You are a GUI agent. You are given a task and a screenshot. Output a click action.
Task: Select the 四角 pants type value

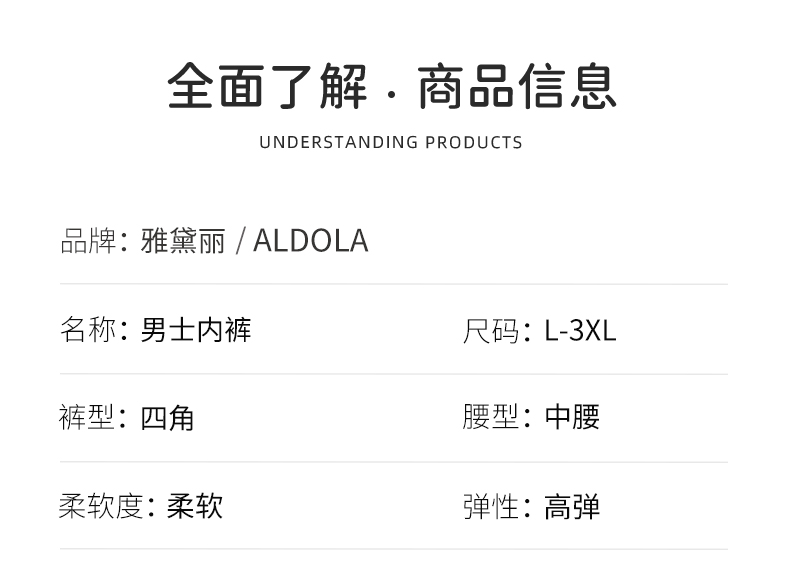(x=168, y=417)
